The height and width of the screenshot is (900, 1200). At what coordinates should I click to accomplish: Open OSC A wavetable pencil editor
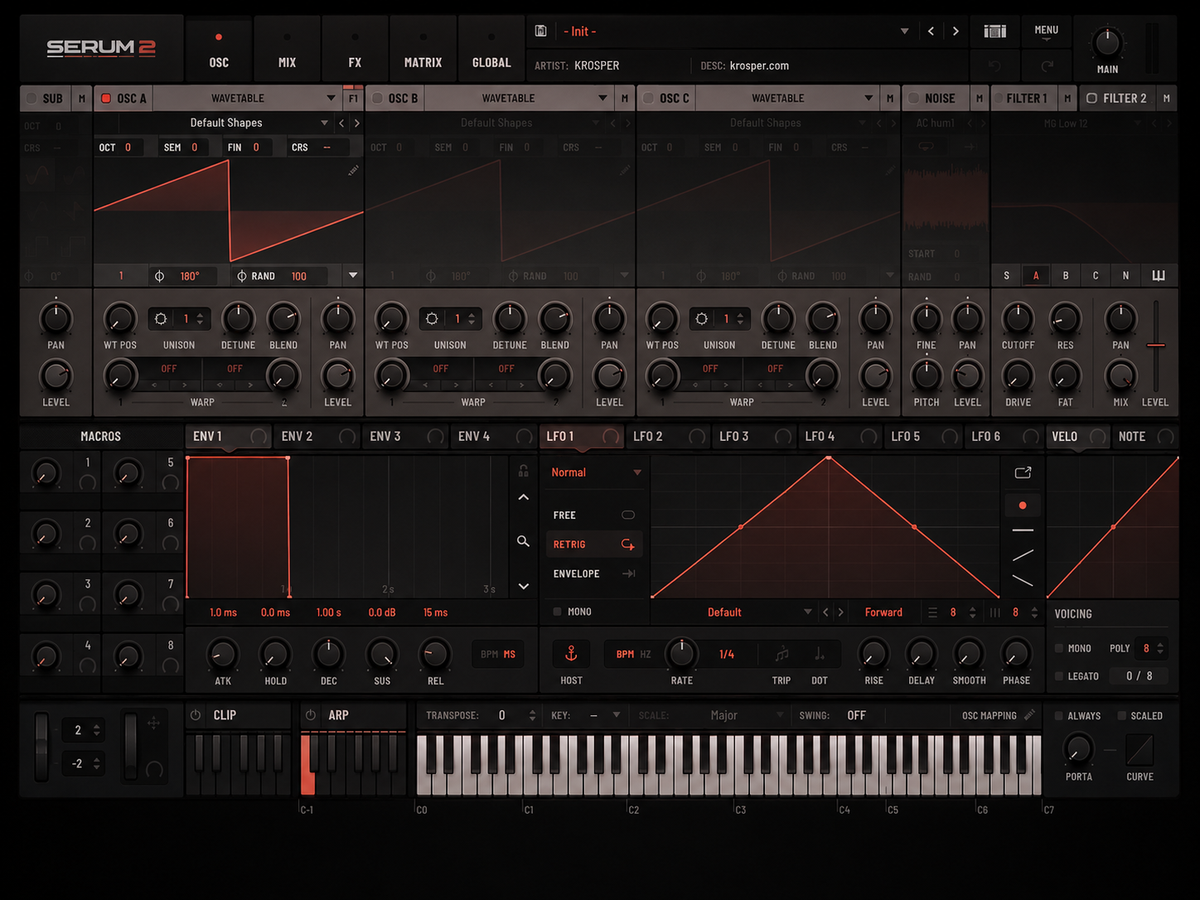(x=353, y=171)
